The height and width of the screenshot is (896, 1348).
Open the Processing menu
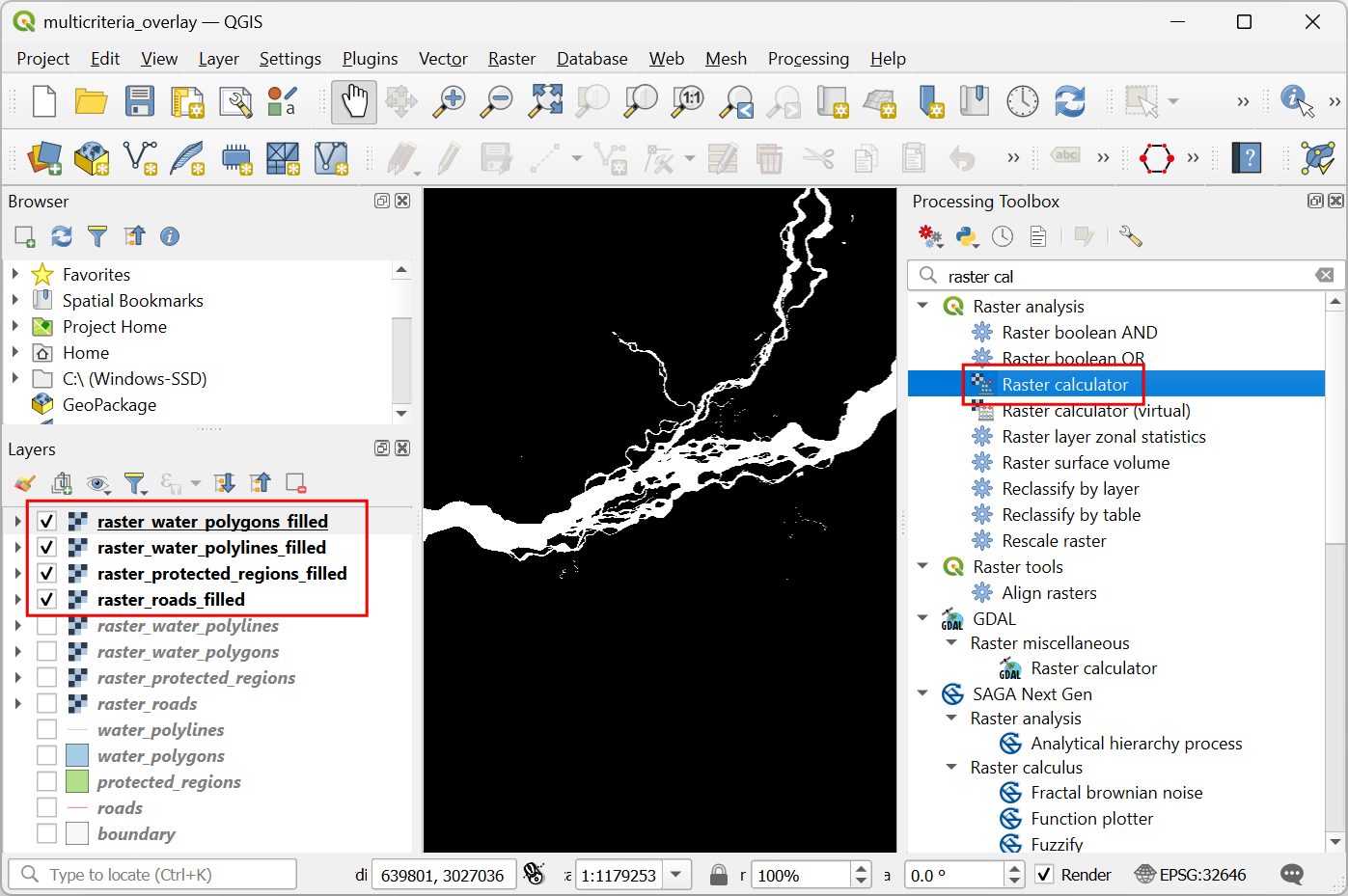point(808,59)
